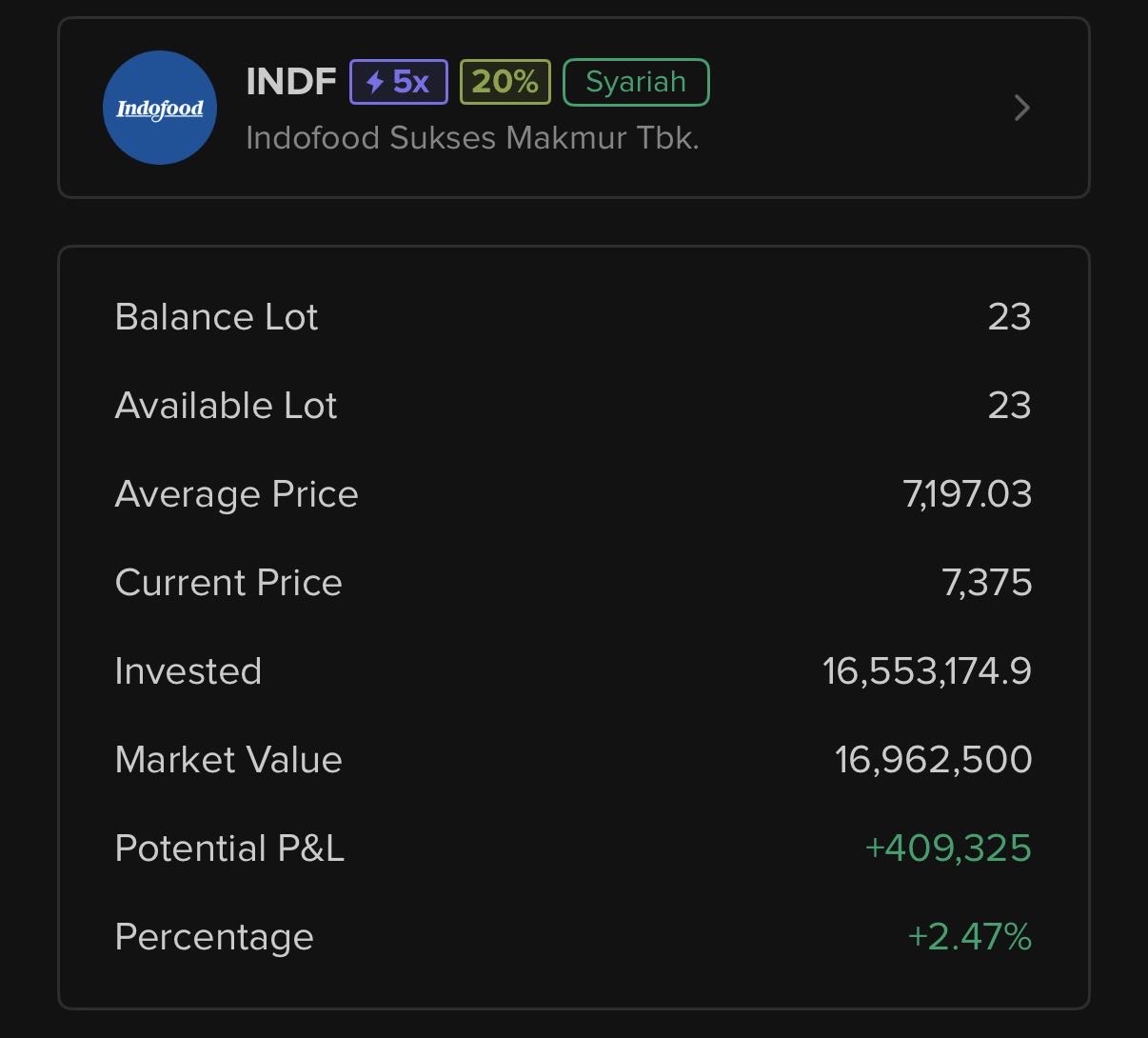Tap the Available Lot value 23
The height and width of the screenshot is (1038, 1148).
point(1009,406)
